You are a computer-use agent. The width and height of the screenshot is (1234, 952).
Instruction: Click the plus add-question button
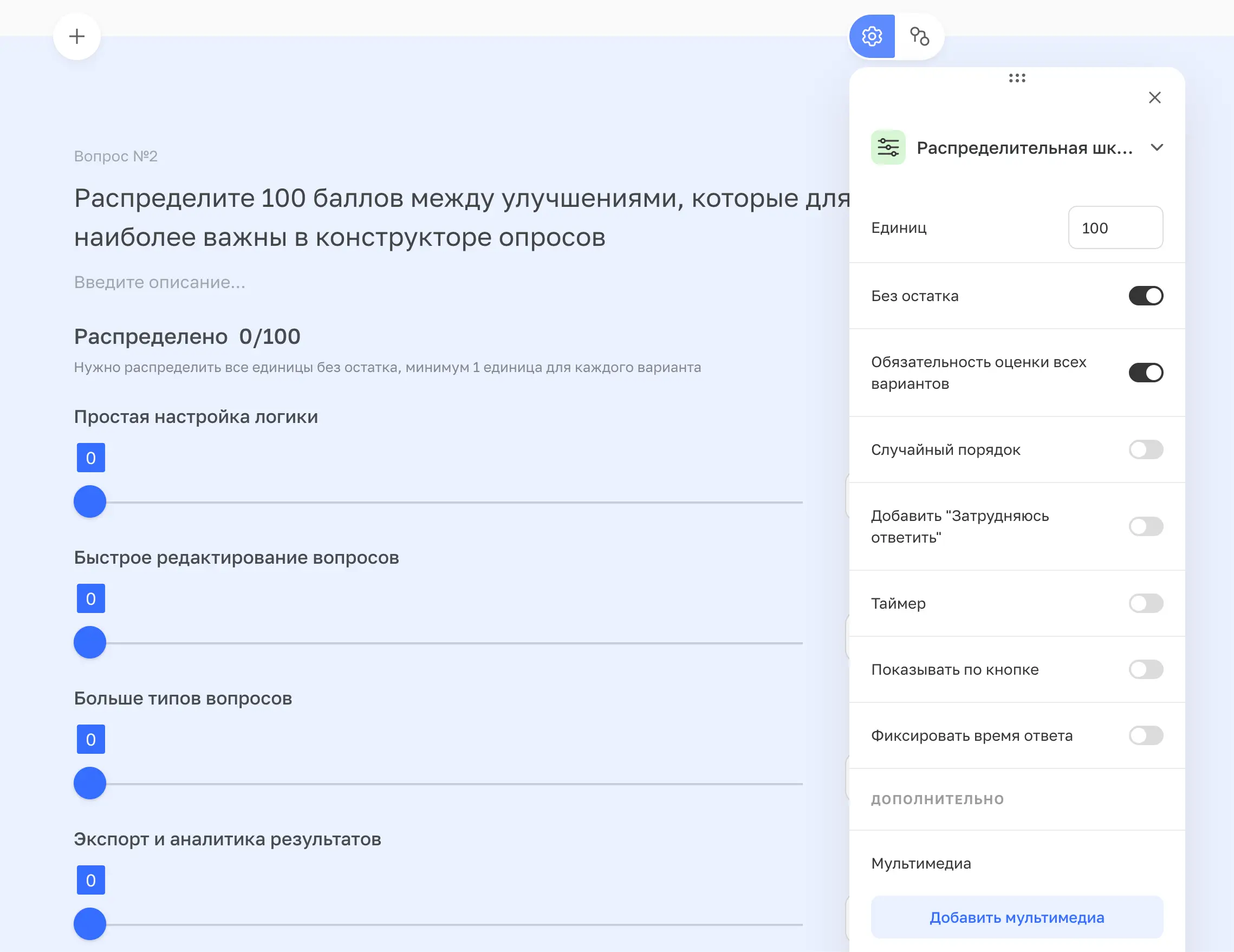click(x=77, y=37)
